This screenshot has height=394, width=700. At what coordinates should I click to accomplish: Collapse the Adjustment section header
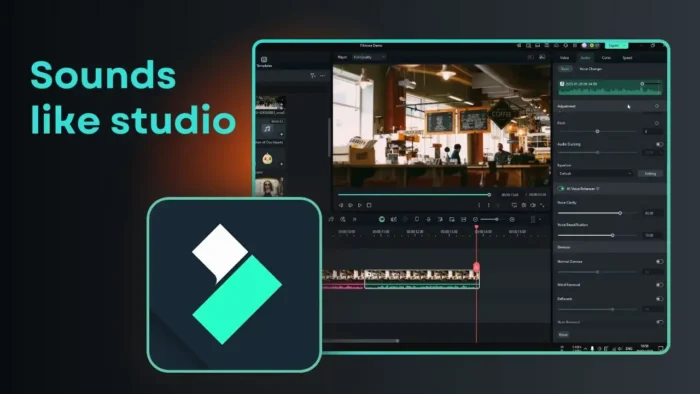(610, 106)
